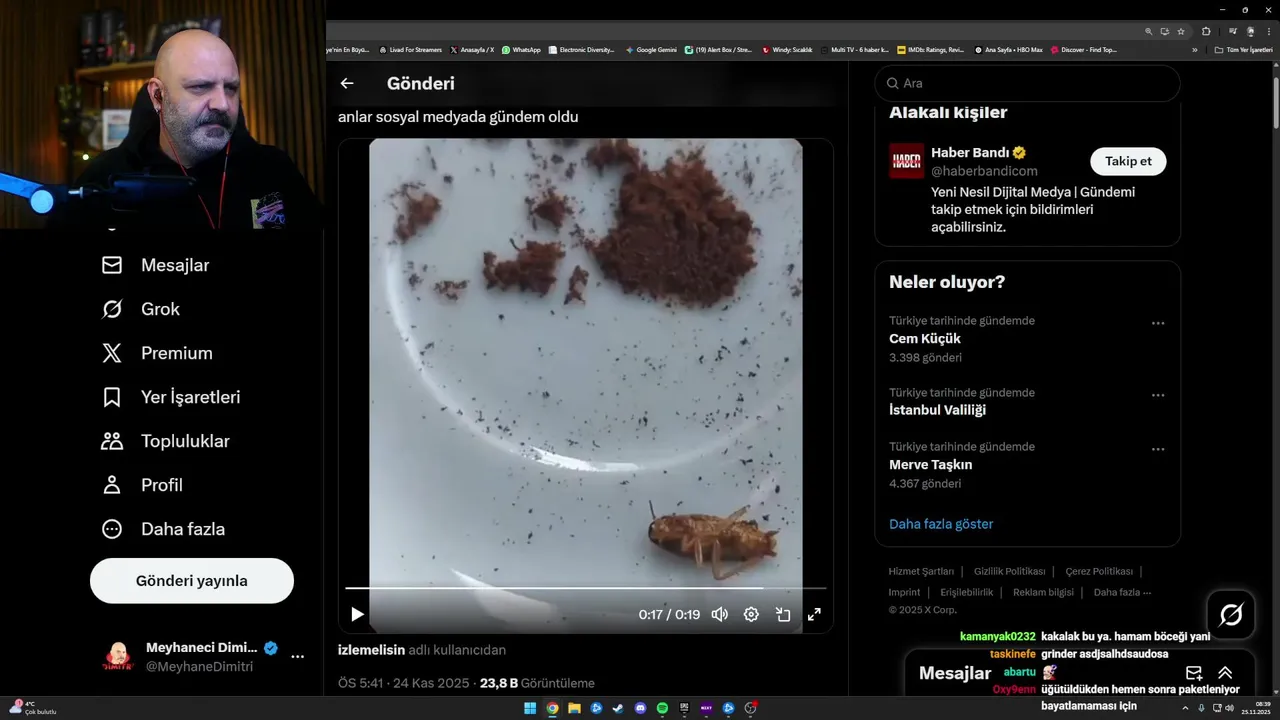
Task: Open Yer İşaretleri bookmarks
Action: coord(171,397)
